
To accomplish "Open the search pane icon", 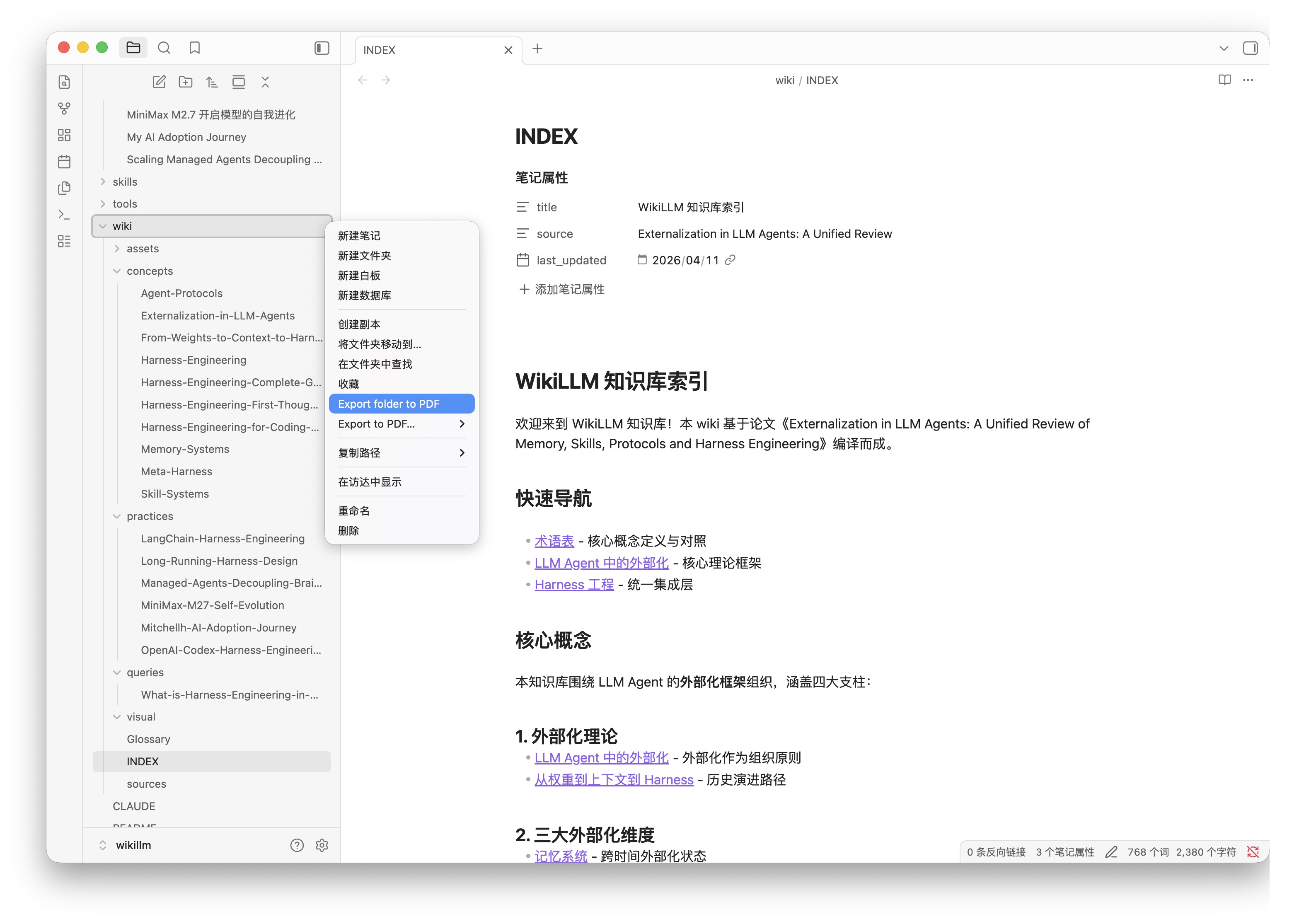I will pos(164,48).
